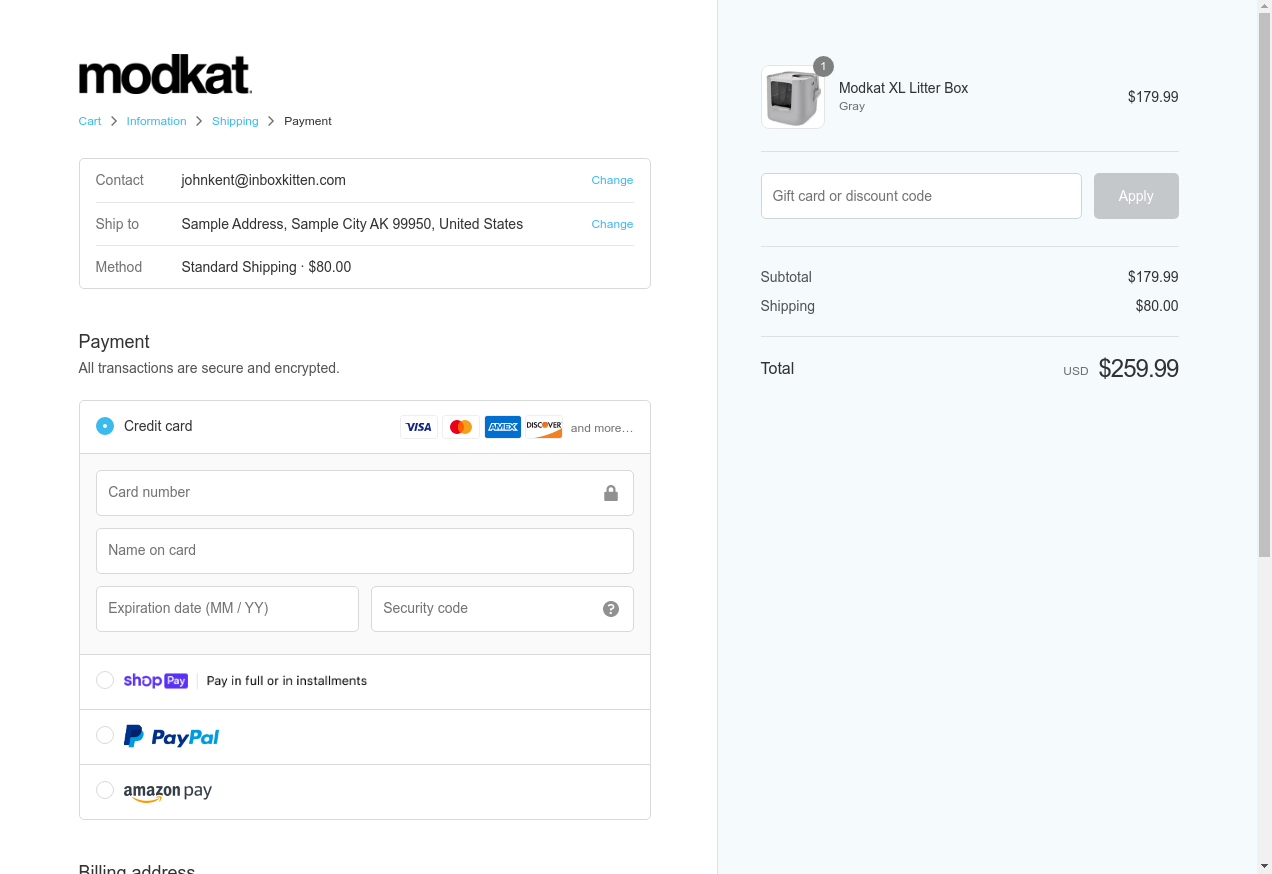Click the Visa card icon
This screenshot has height=874, width=1272.
tap(419, 427)
